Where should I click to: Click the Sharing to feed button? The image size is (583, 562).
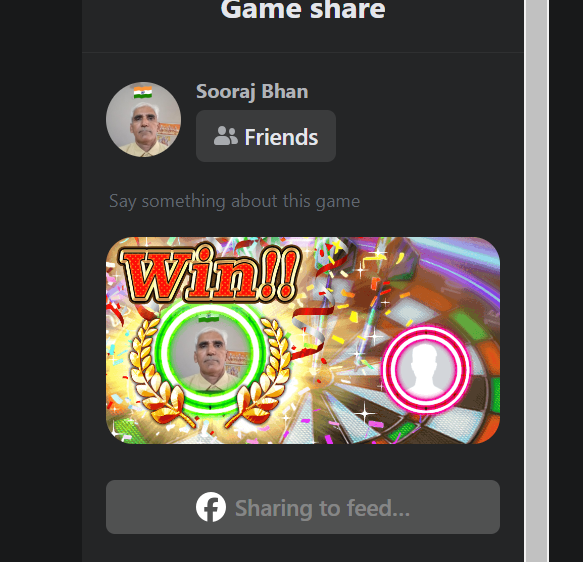(x=303, y=507)
